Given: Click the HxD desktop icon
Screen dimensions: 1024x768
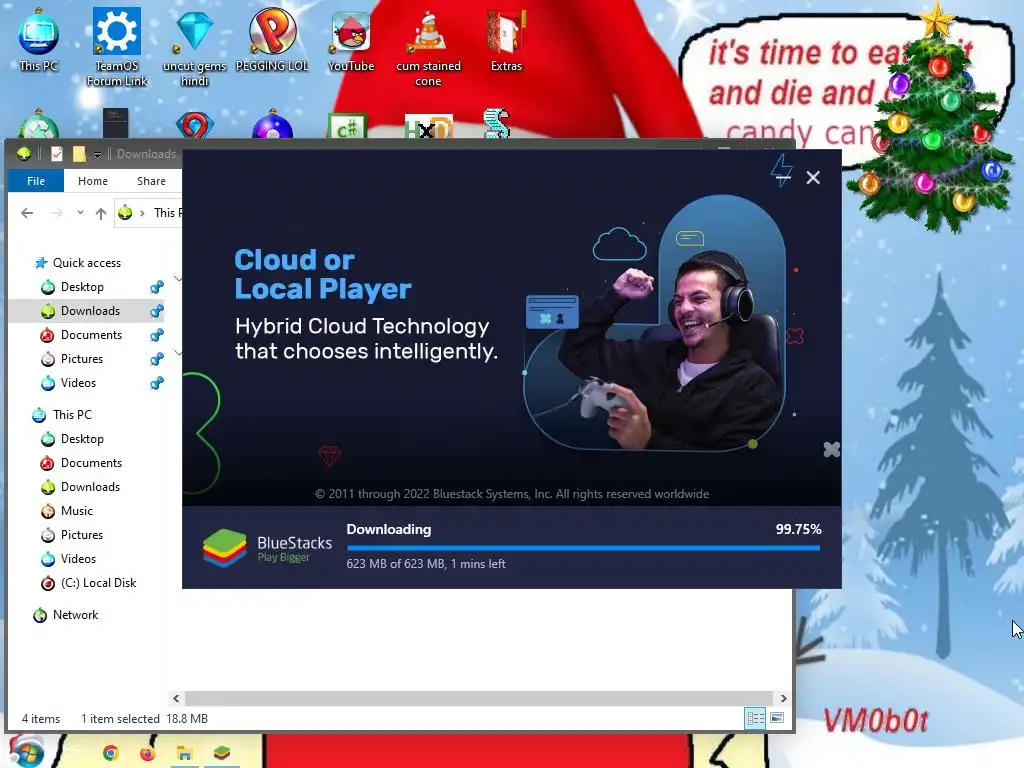Looking at the screenshot, I should click(428, 127).
